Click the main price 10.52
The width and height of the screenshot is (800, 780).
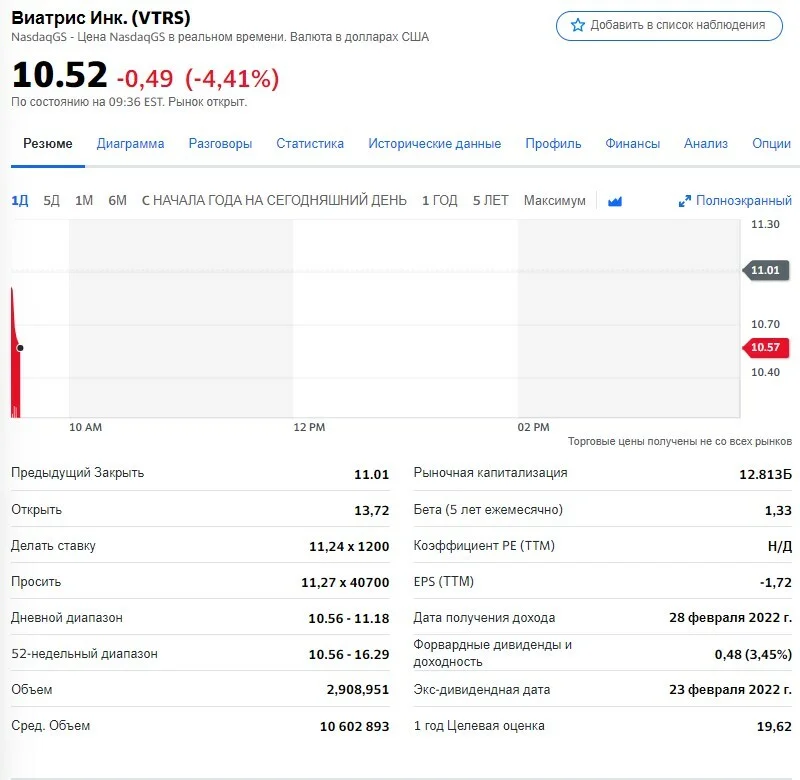pyautogui.click(x=60, y=74)
